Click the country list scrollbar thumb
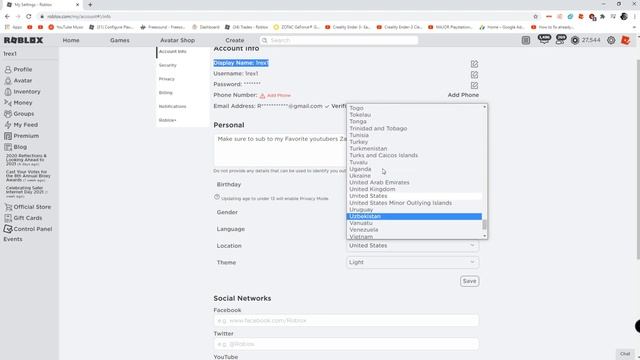Image resolution: width=640 pixels, height=360 pixels. pos(484,224)
